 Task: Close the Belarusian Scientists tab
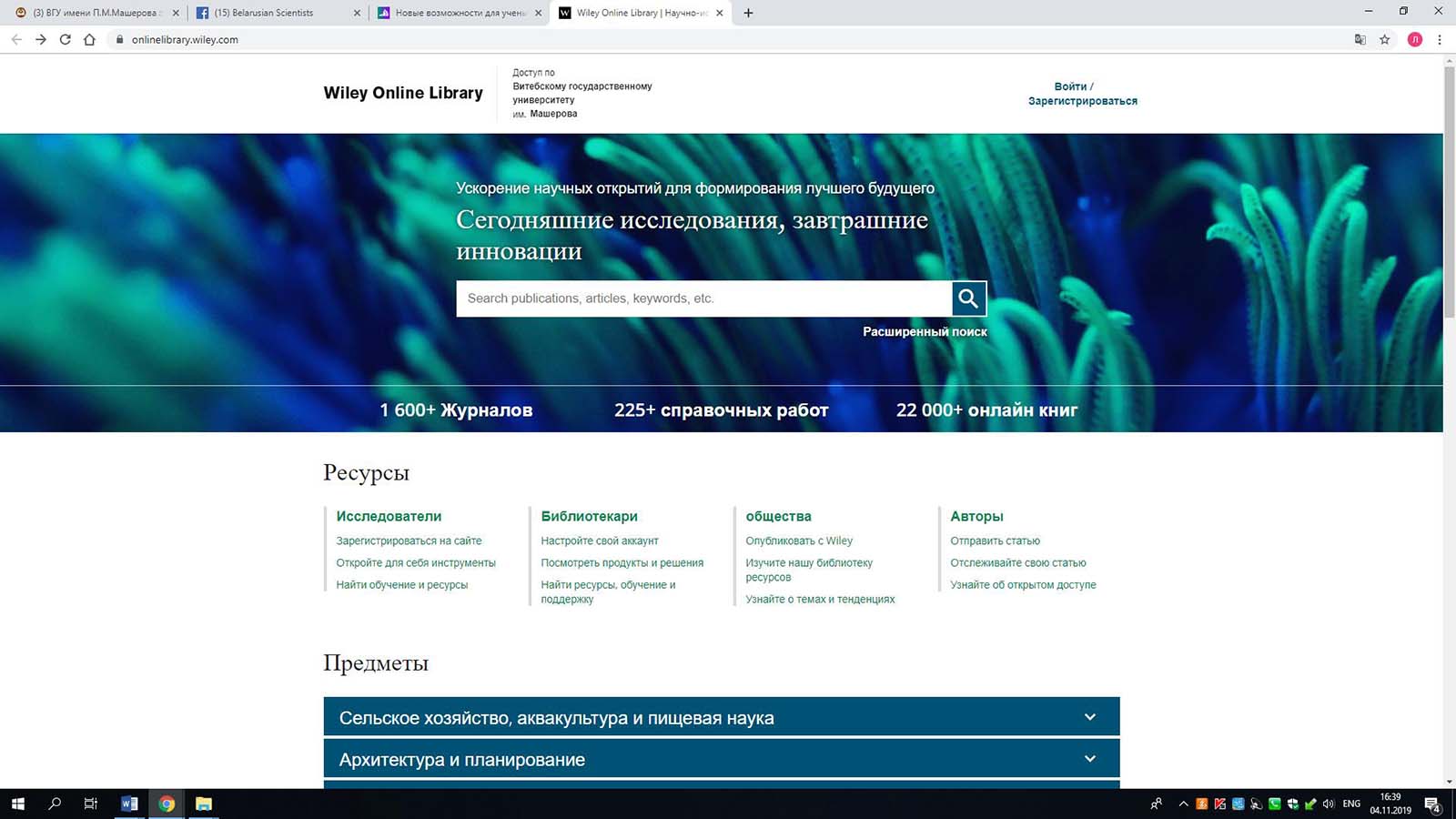click(x=357, y=13)
